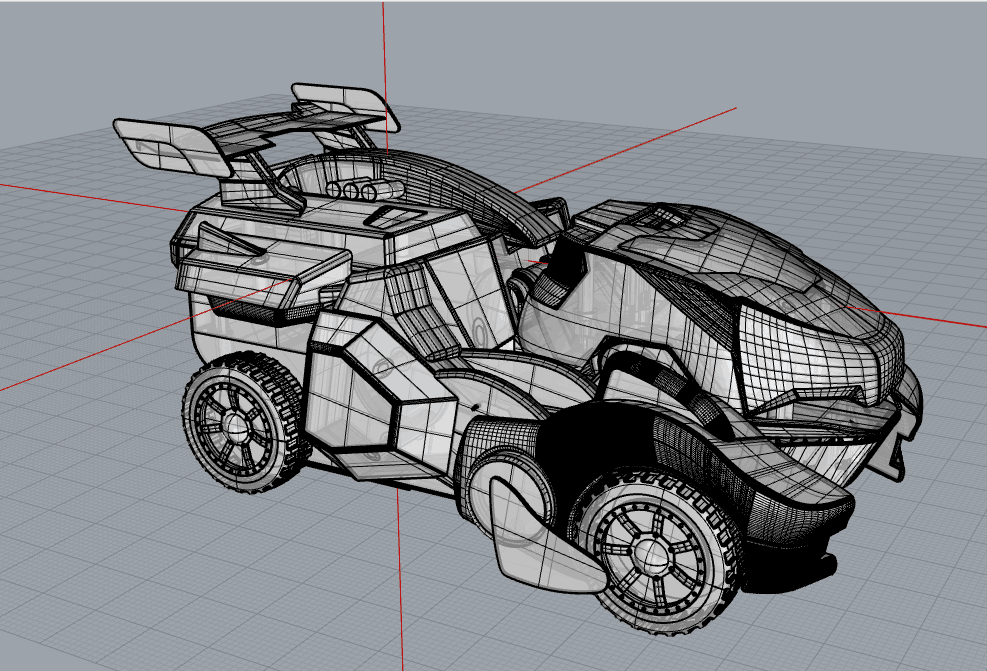Click the roof-mounted triple circular vents
The height and width of the screenshot is (671, 987).
[350, 190]
